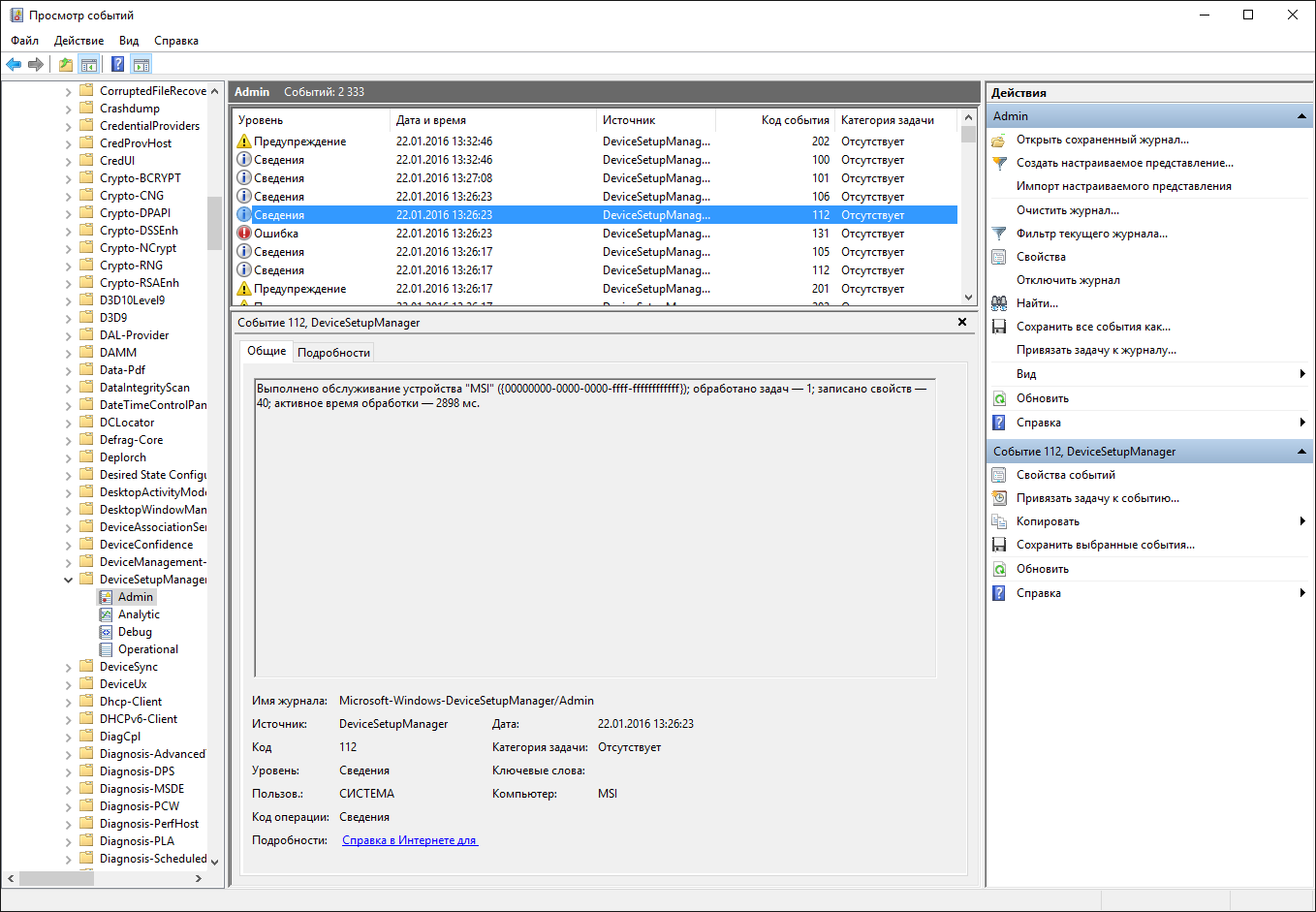Click the open saved log folder icon

point(999,140)
